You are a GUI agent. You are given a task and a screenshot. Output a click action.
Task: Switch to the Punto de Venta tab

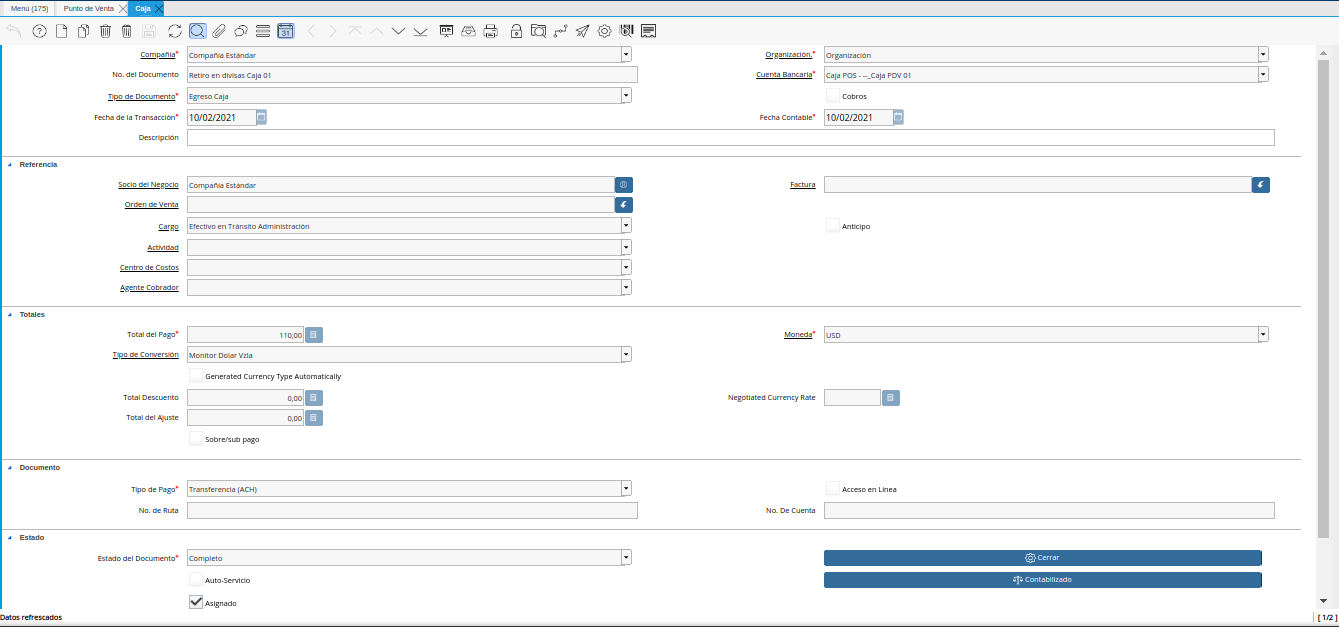[90, 8]
